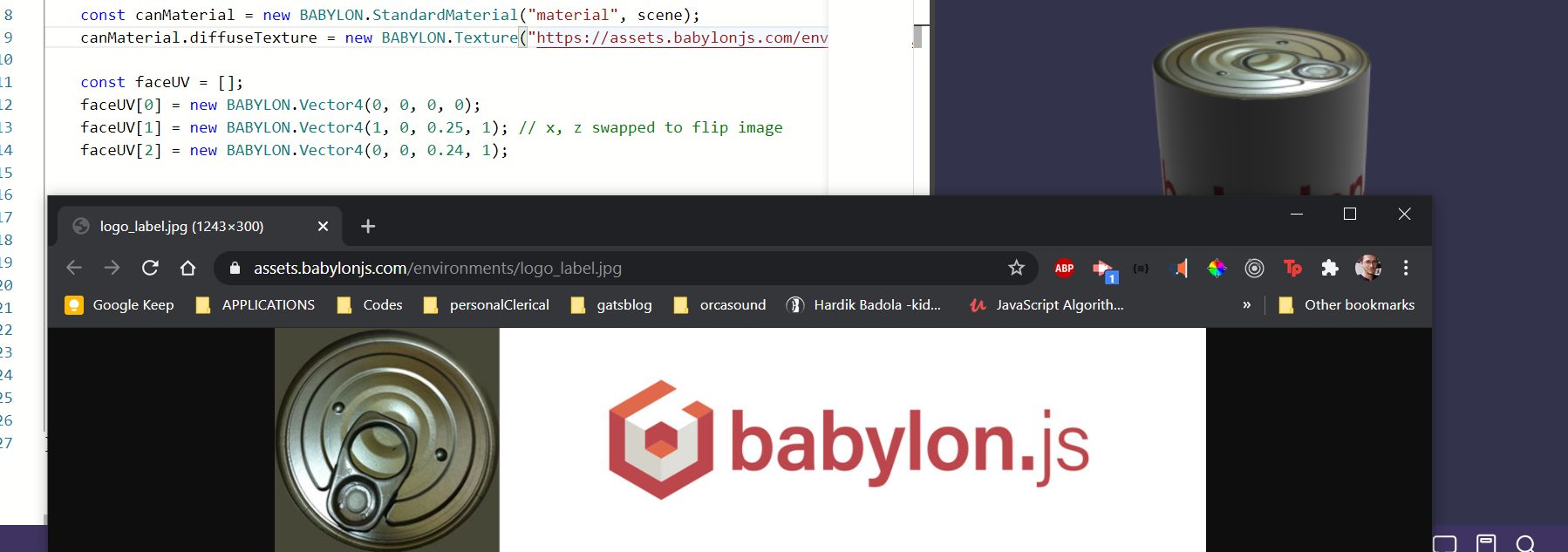Open Chrome's three-dot menu

point(1406,268)
